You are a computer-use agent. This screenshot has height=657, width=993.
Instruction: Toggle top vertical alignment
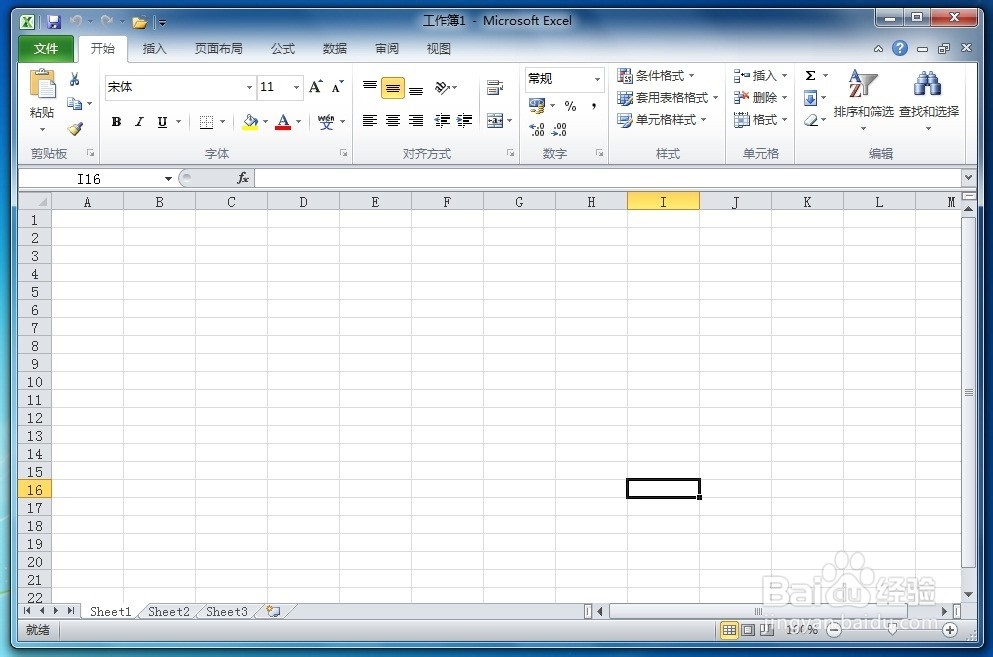pyautogui.click(x=370, y=87)
